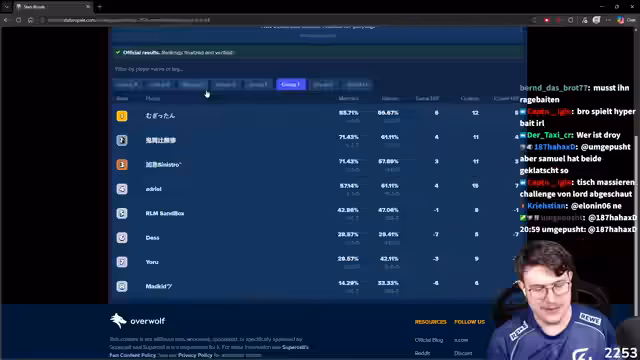Go home with the house icon
640x360 pixels.
click(30, 20)
